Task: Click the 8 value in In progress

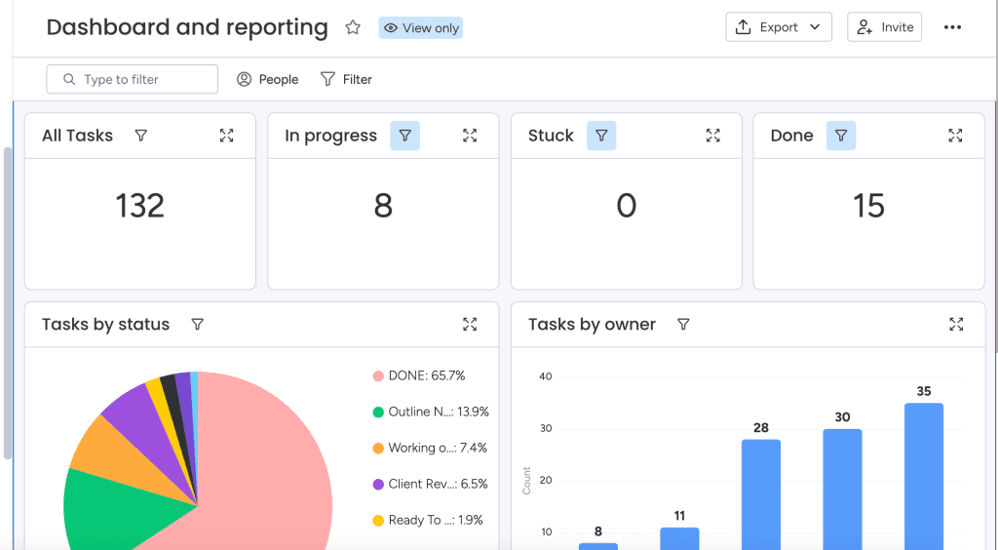Action: (383, 206)
